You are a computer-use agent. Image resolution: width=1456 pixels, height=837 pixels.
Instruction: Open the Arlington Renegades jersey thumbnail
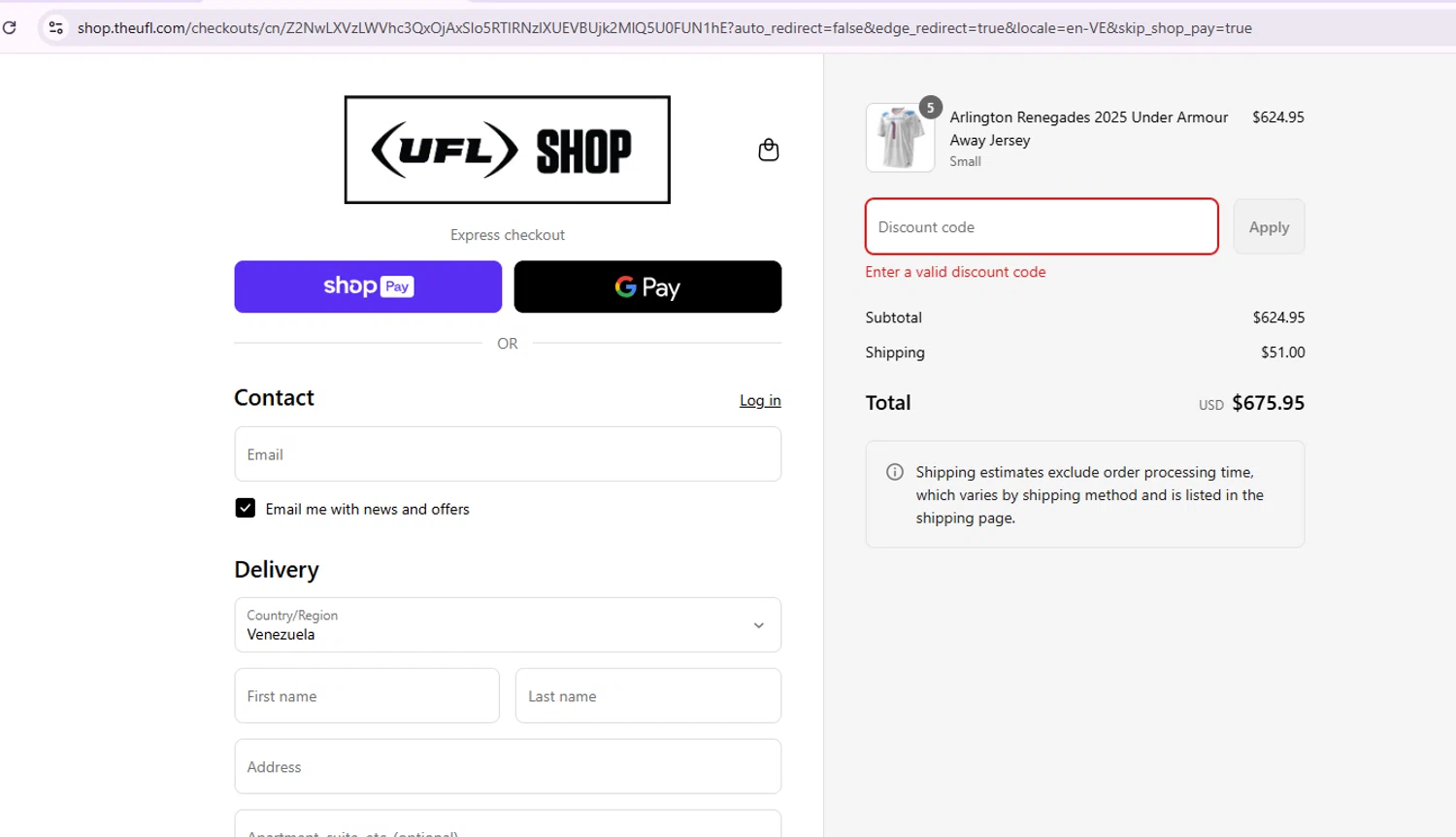pyautogui.click(x=899, y=139)
